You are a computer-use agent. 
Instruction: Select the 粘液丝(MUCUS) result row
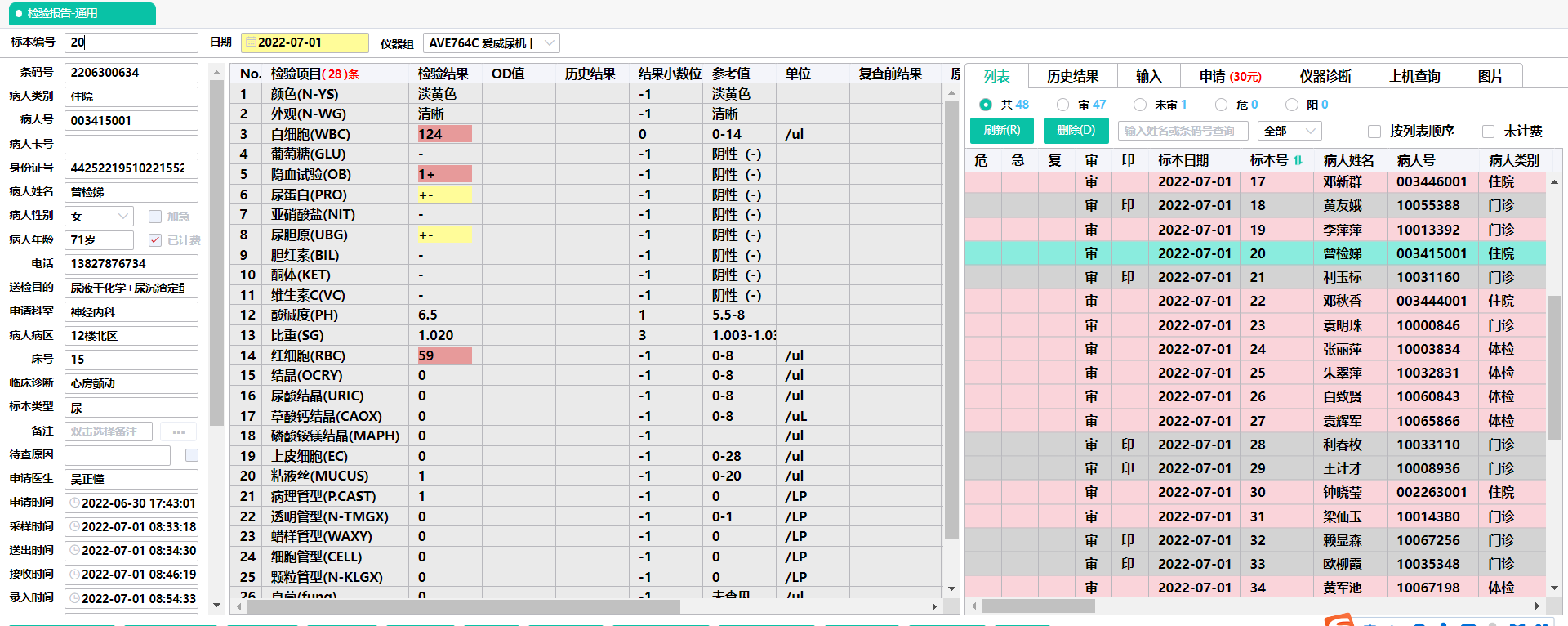coord(586,476)
